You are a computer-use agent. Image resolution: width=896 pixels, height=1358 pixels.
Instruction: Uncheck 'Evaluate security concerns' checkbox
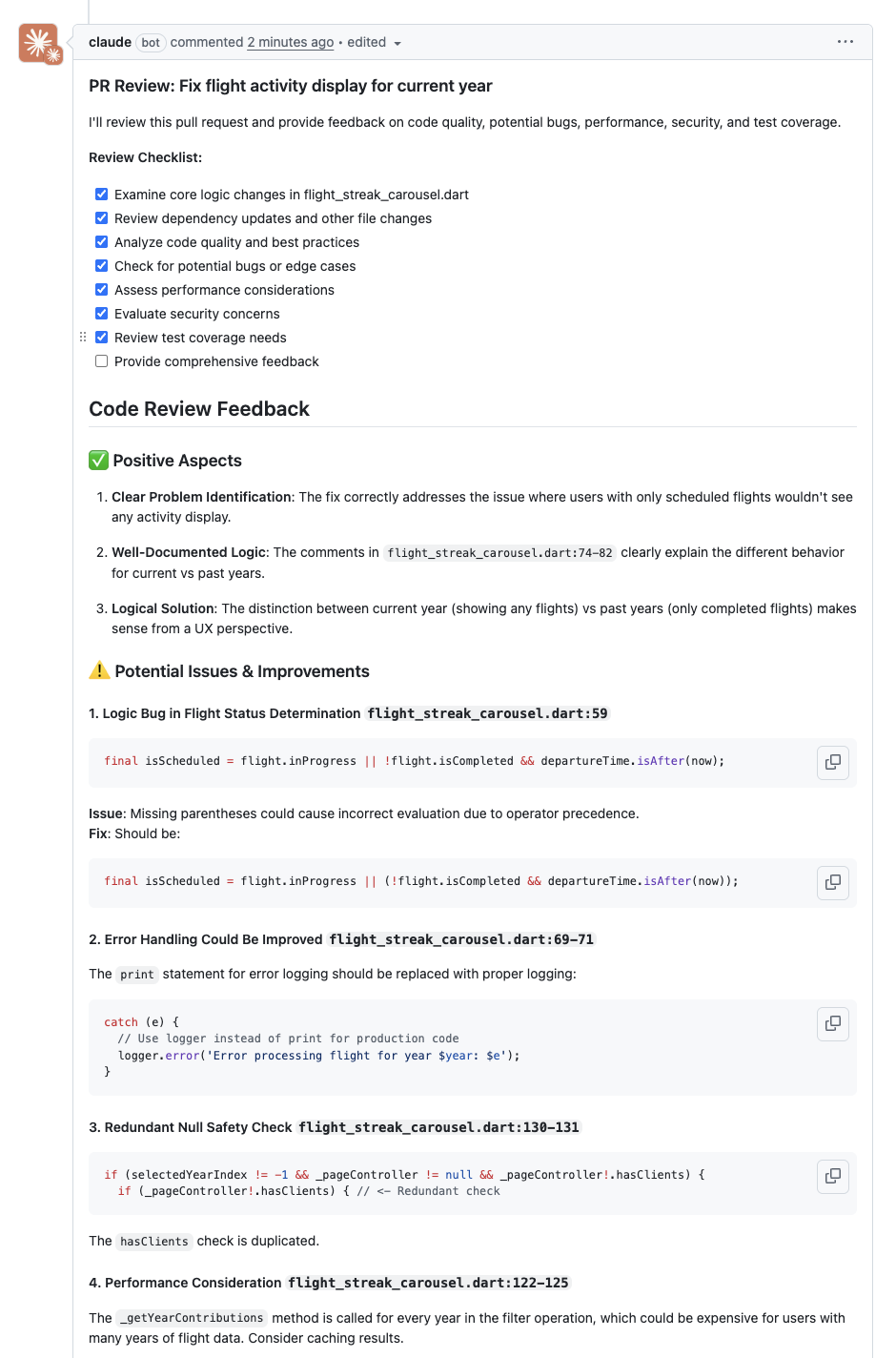point(102,314)
